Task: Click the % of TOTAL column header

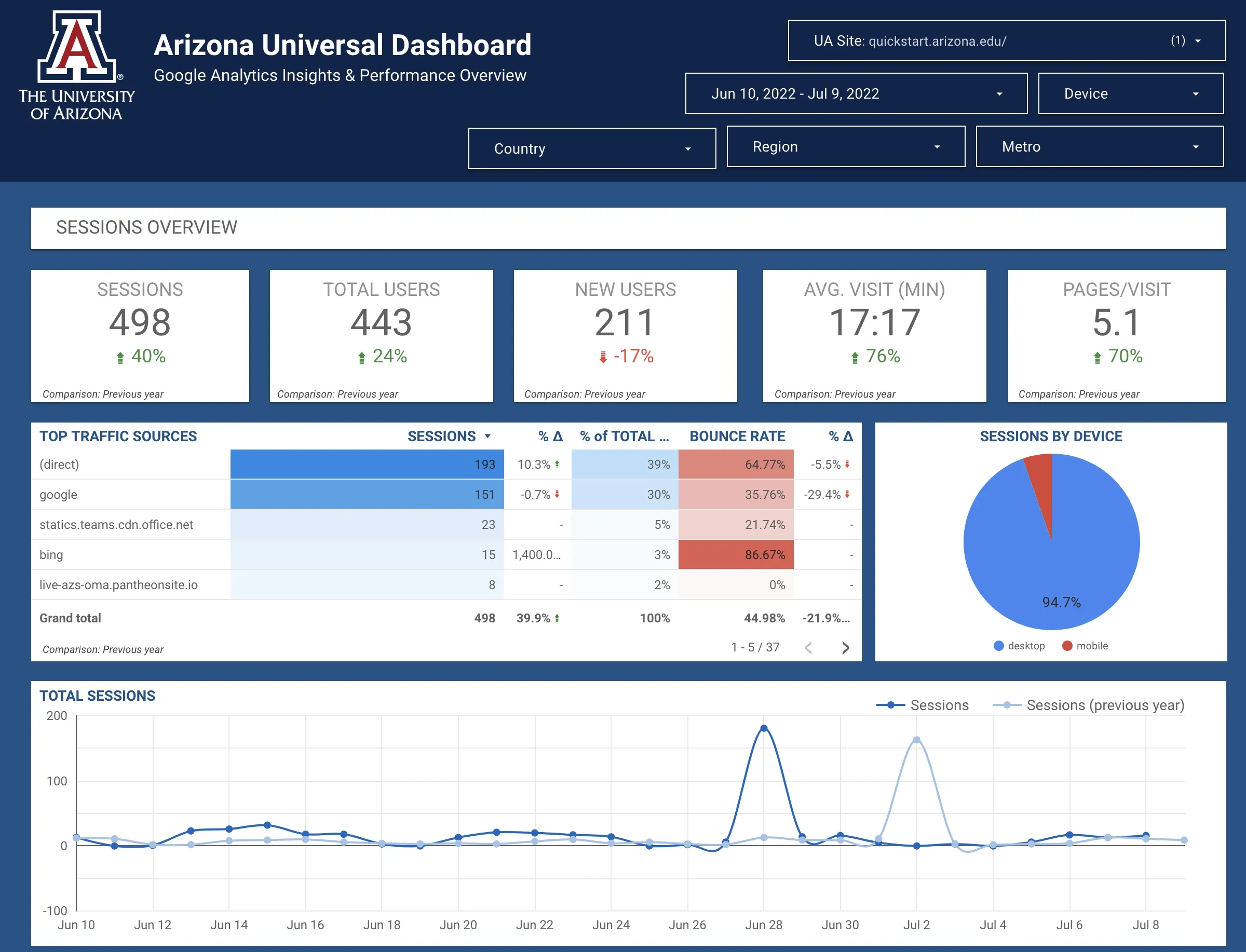Action: click(624, 437)
